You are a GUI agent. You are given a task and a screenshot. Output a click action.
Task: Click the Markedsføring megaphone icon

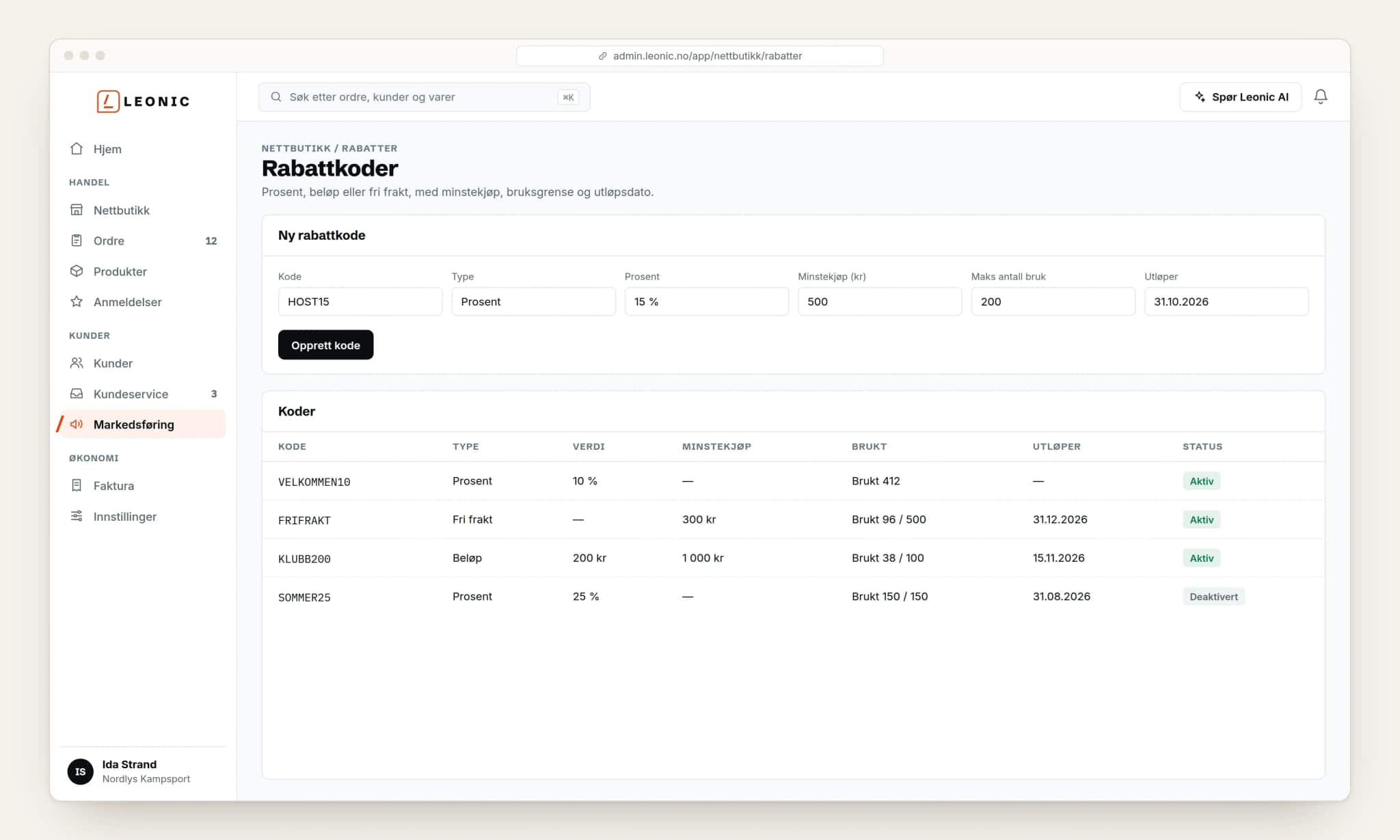(77, 424)
